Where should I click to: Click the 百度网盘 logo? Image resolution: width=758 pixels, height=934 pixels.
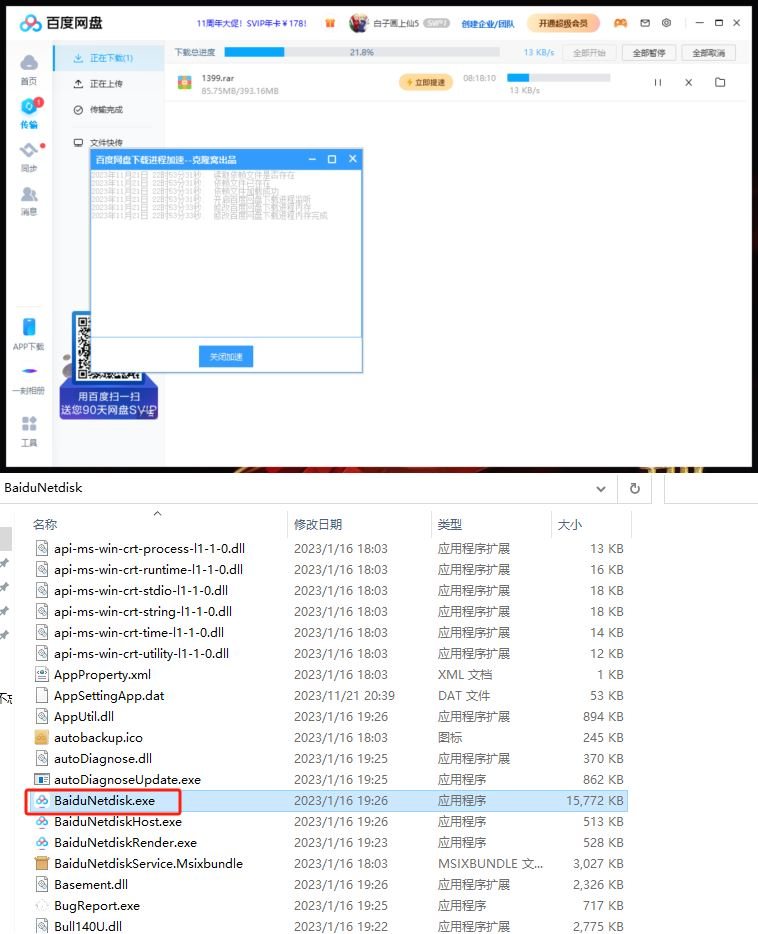tap(61, 23)
